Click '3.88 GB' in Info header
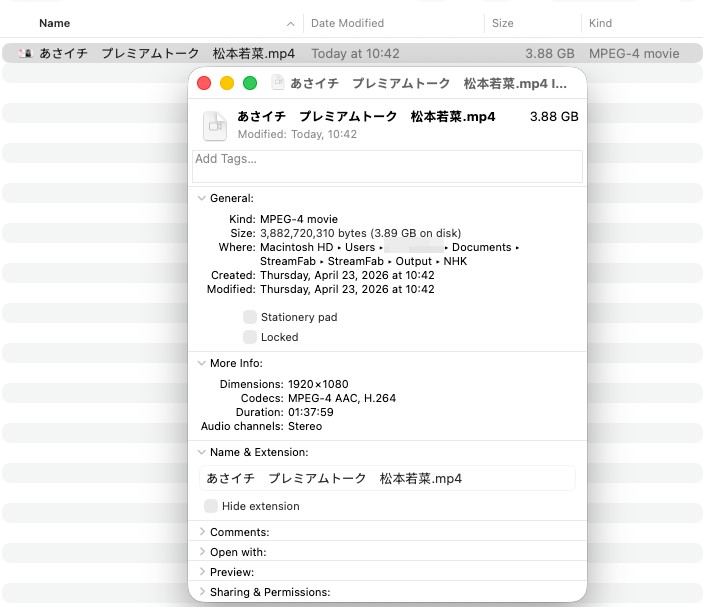 (554, 117)
